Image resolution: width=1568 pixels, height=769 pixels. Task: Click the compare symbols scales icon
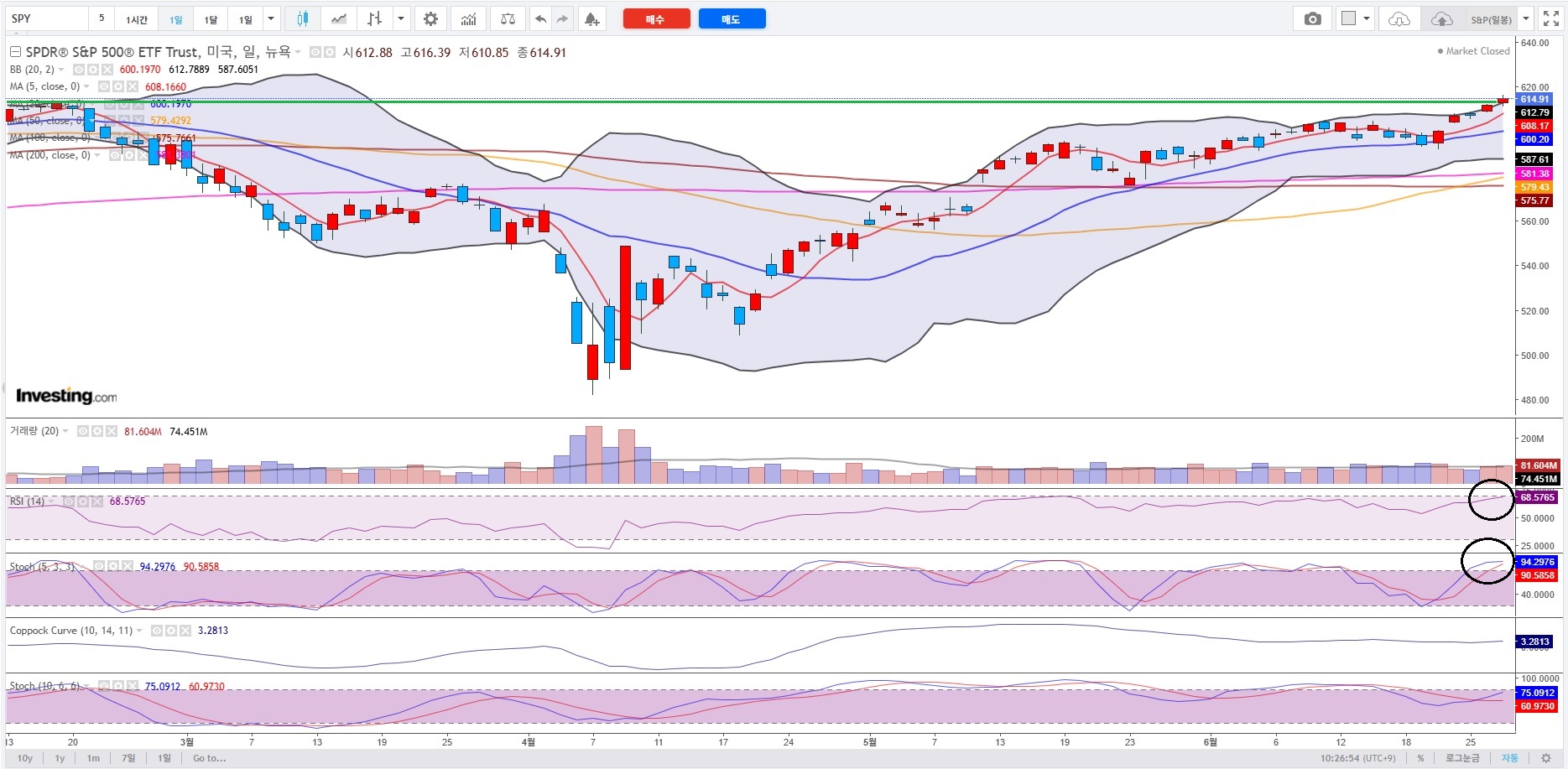(508, 18)
